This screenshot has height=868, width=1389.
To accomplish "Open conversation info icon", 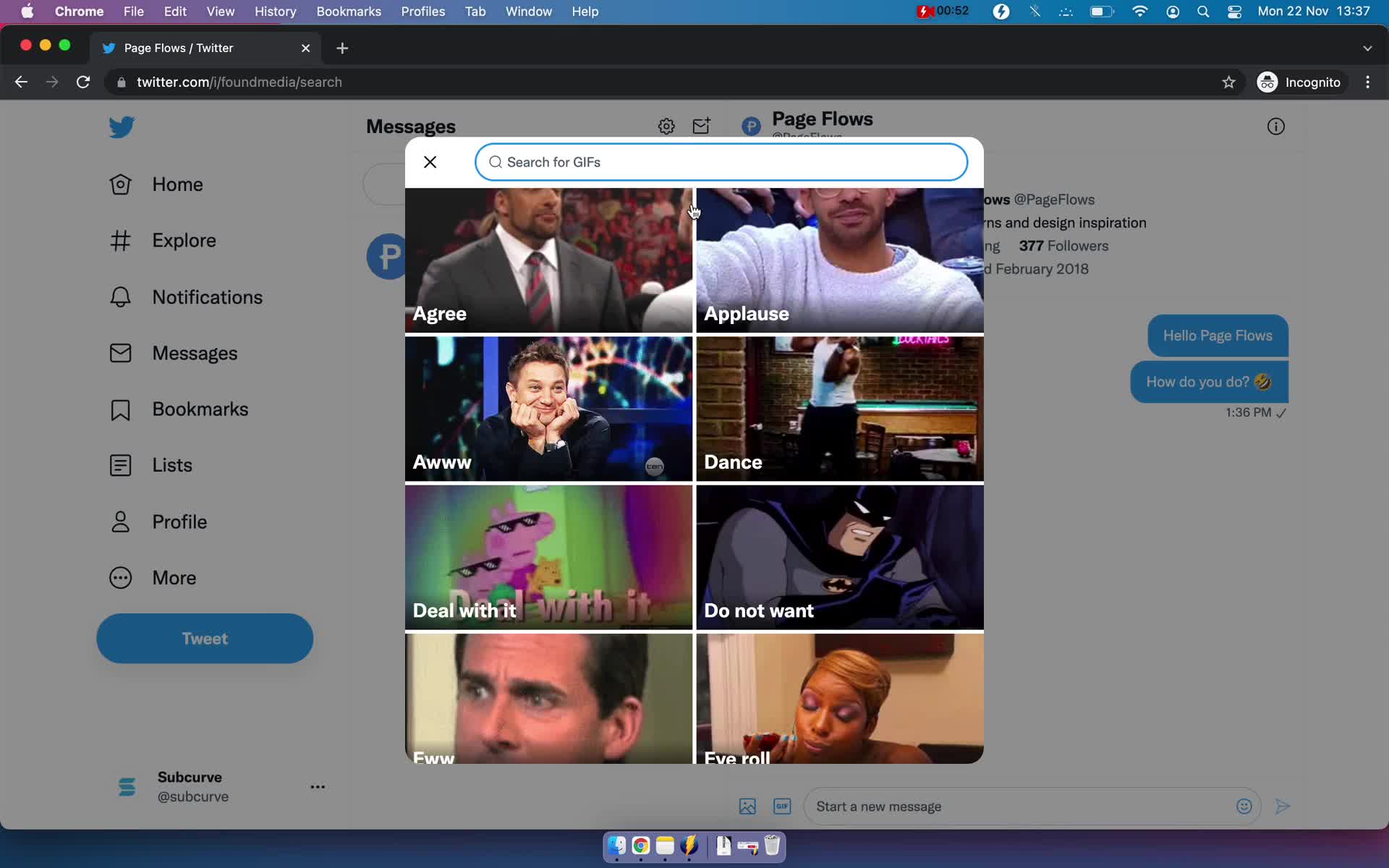I will pos(1276,127).
